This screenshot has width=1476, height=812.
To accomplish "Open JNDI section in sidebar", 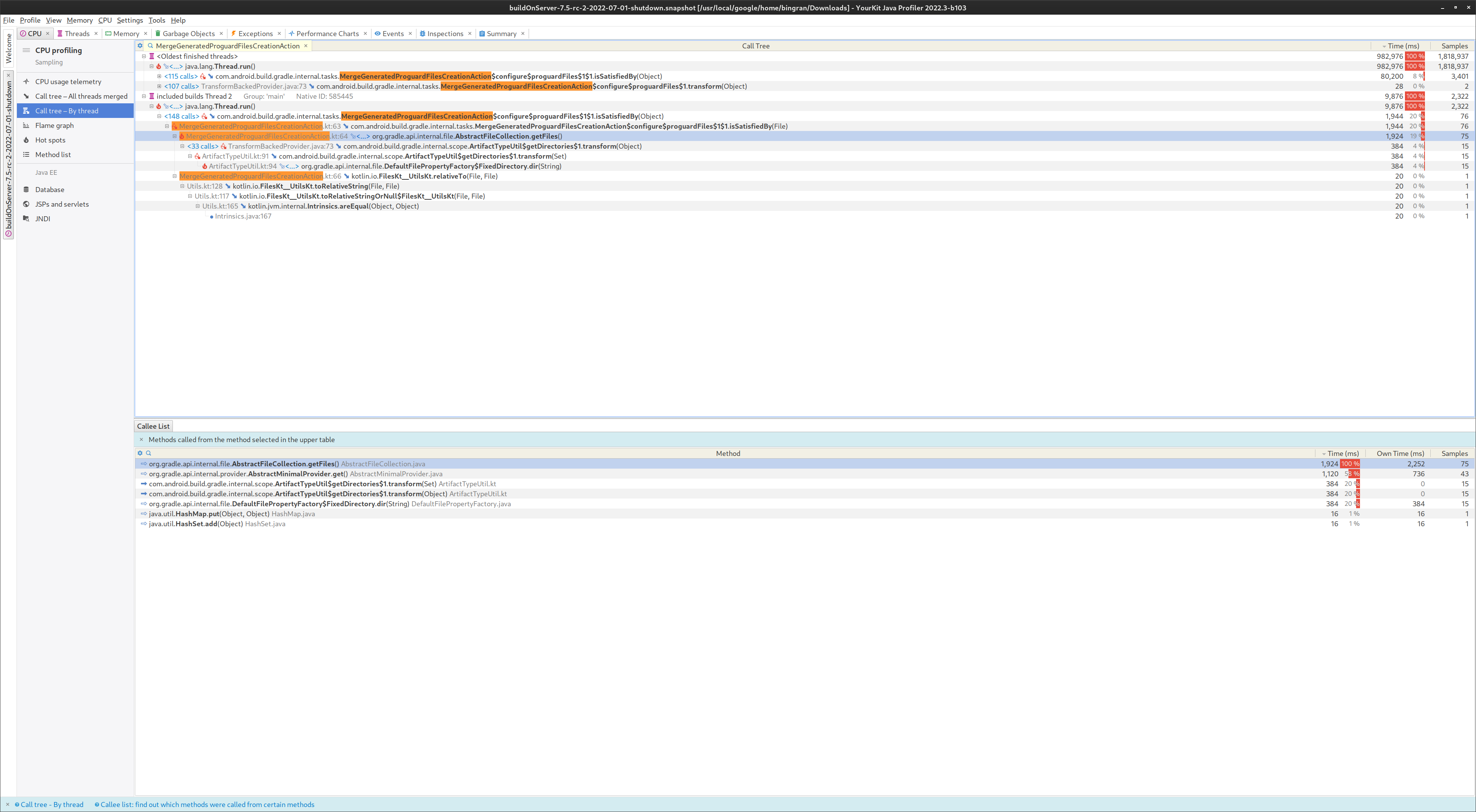I will pyautogui.click(x=42, y=219).
